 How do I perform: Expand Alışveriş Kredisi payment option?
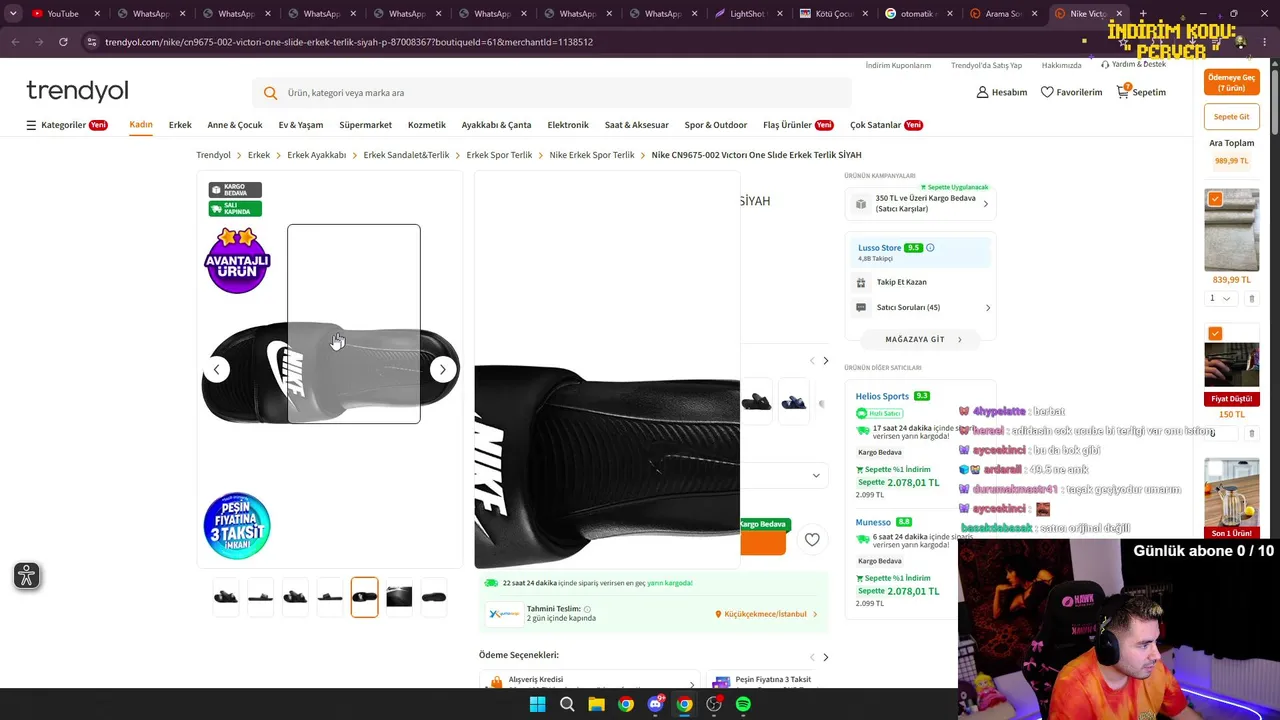(591, 683)
